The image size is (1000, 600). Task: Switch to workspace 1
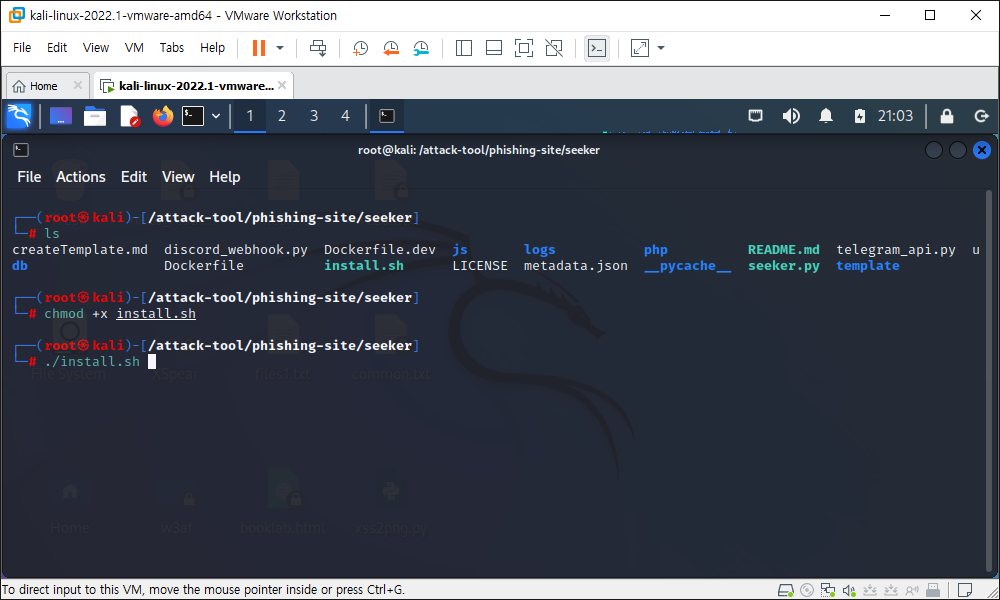[x=250, y=116]
